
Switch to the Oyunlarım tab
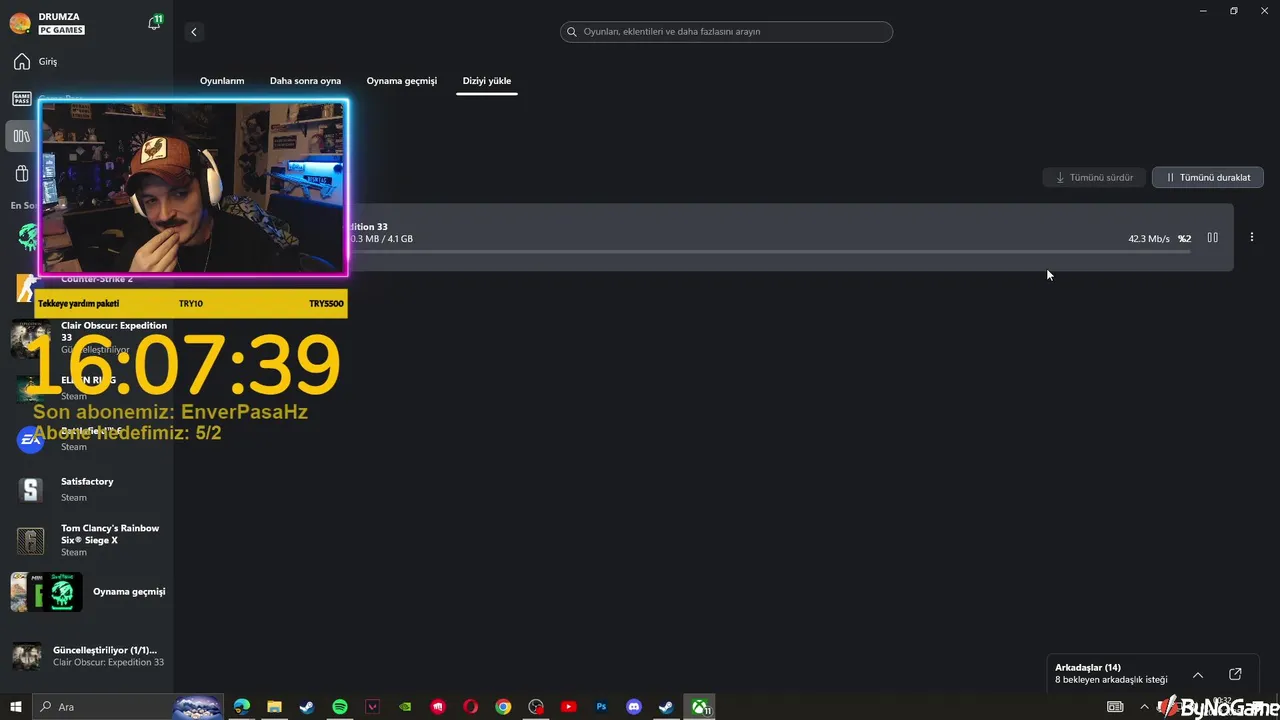click(222, 81)
